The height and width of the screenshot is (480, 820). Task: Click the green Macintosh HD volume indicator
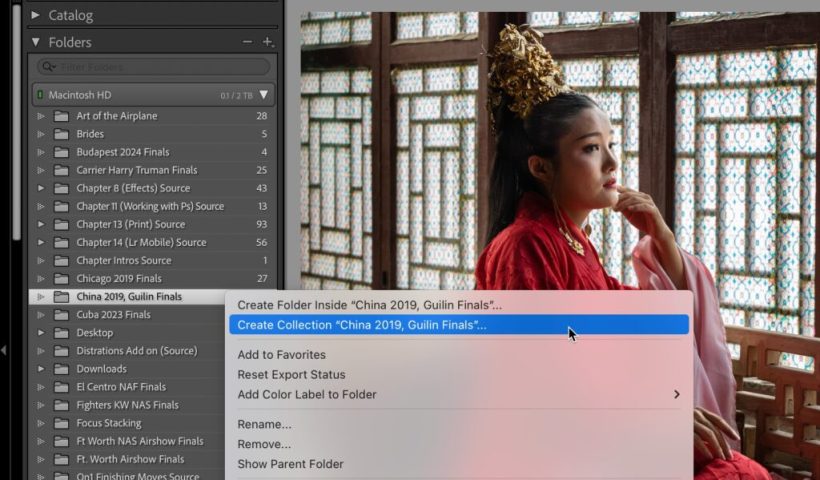click(x=41, y=95)
